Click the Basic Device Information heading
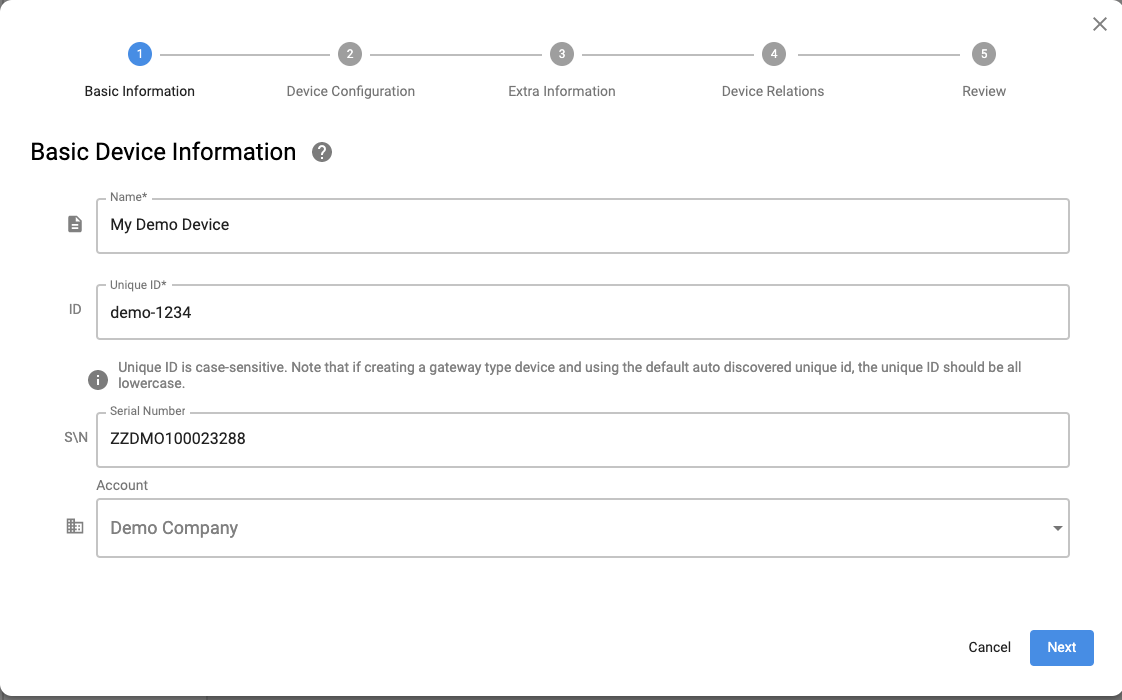Screen dimensions: 1122x700 (163, 152)
